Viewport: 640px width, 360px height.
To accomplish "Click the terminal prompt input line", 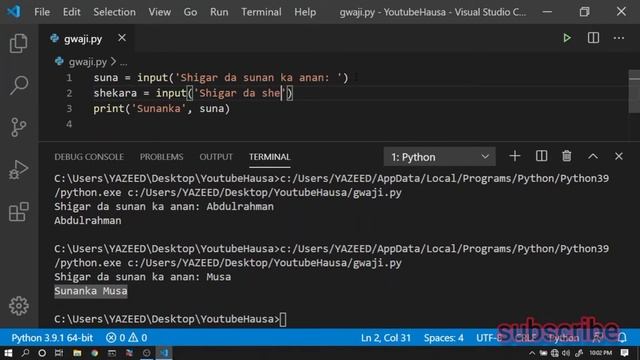I will [x=170, y=319].
